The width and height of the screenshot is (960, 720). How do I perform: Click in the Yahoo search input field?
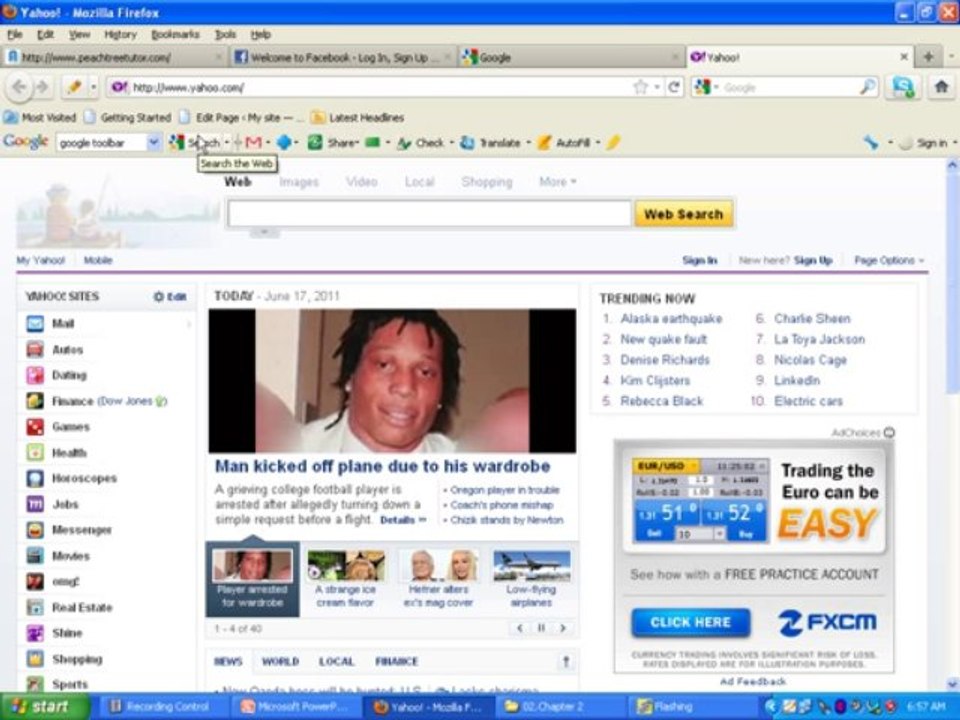pos(429,214)
